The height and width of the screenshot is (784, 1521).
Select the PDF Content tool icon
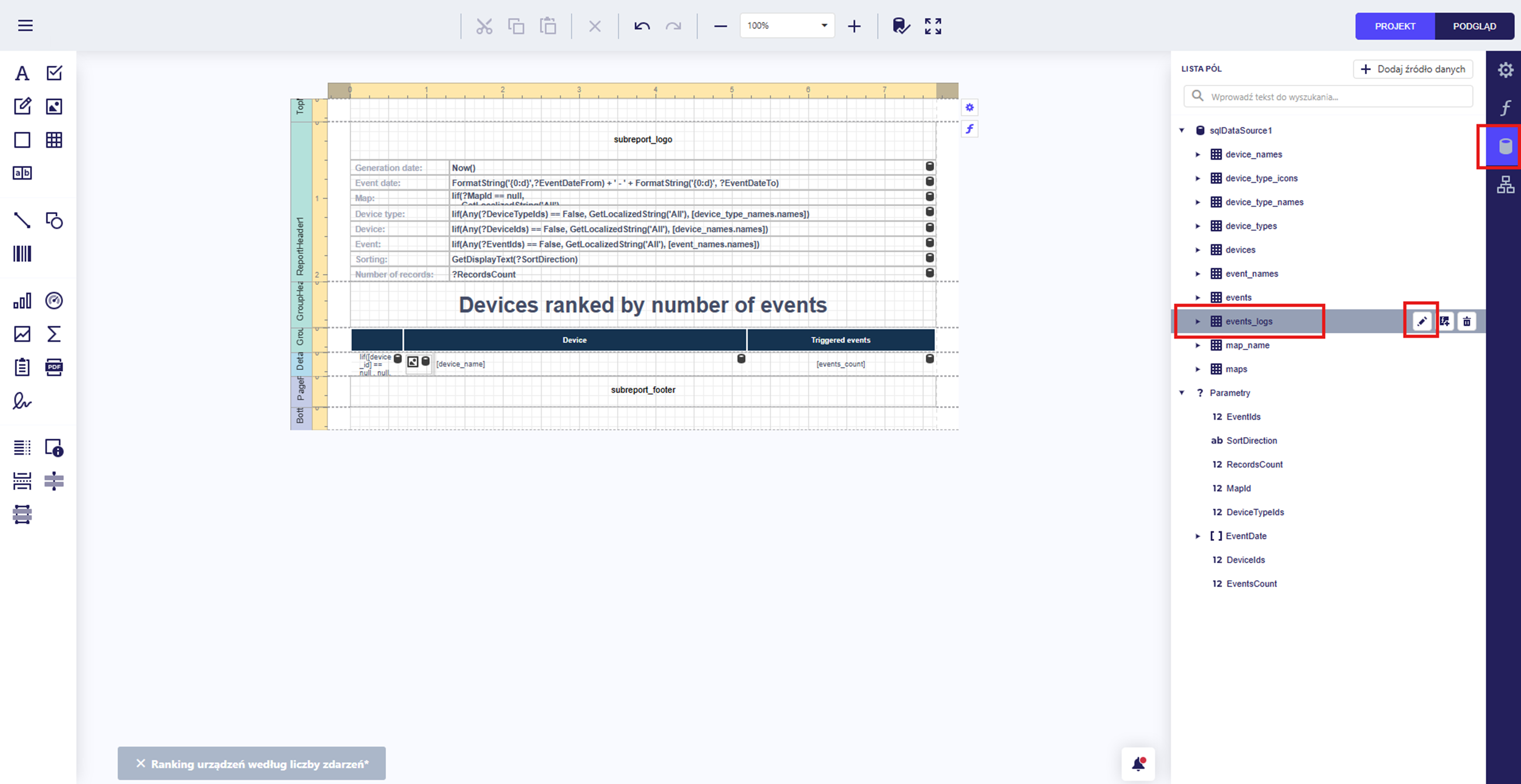click(x=54, y=367)
